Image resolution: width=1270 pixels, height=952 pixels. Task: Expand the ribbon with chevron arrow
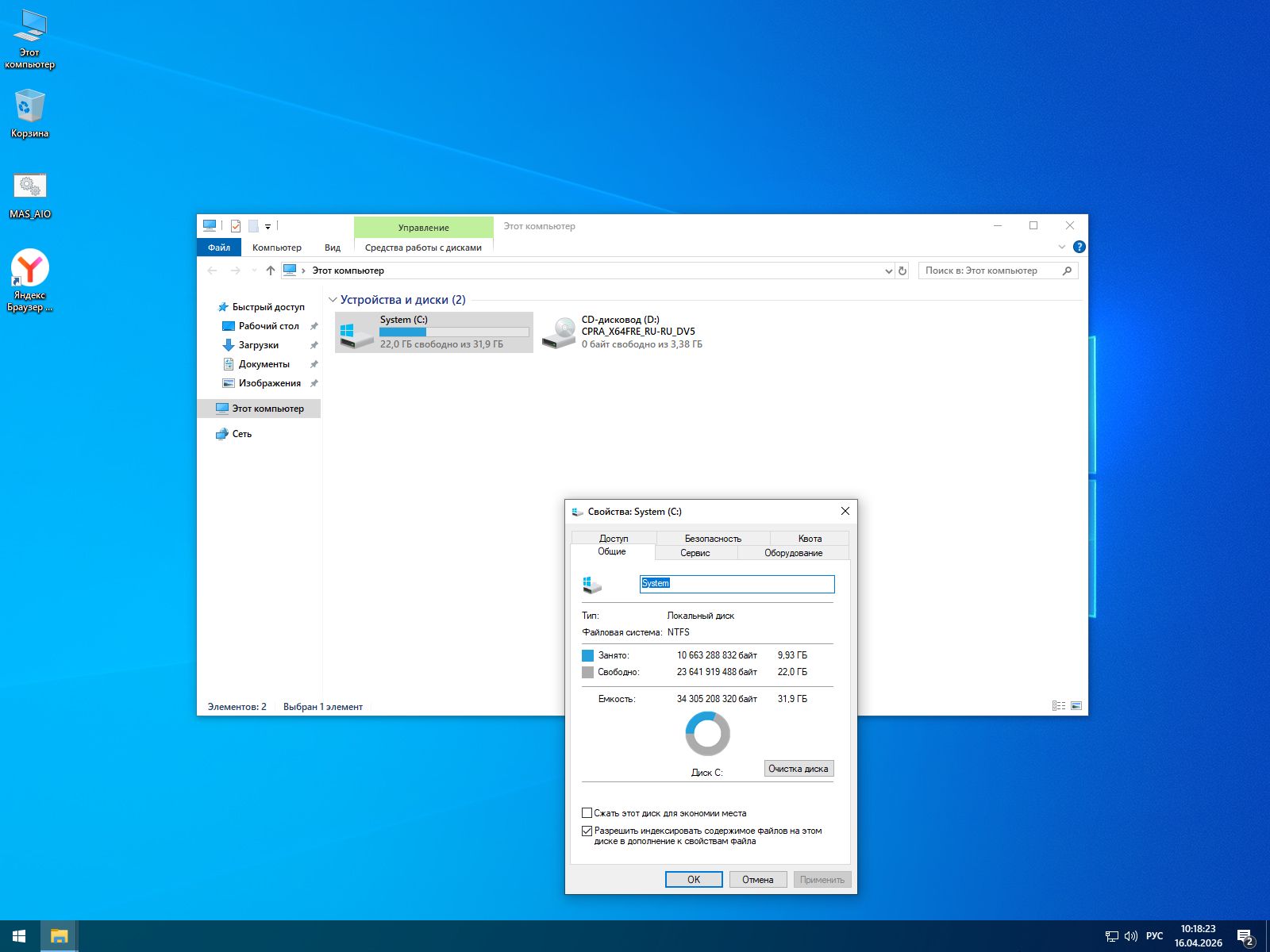[1061, 247]
